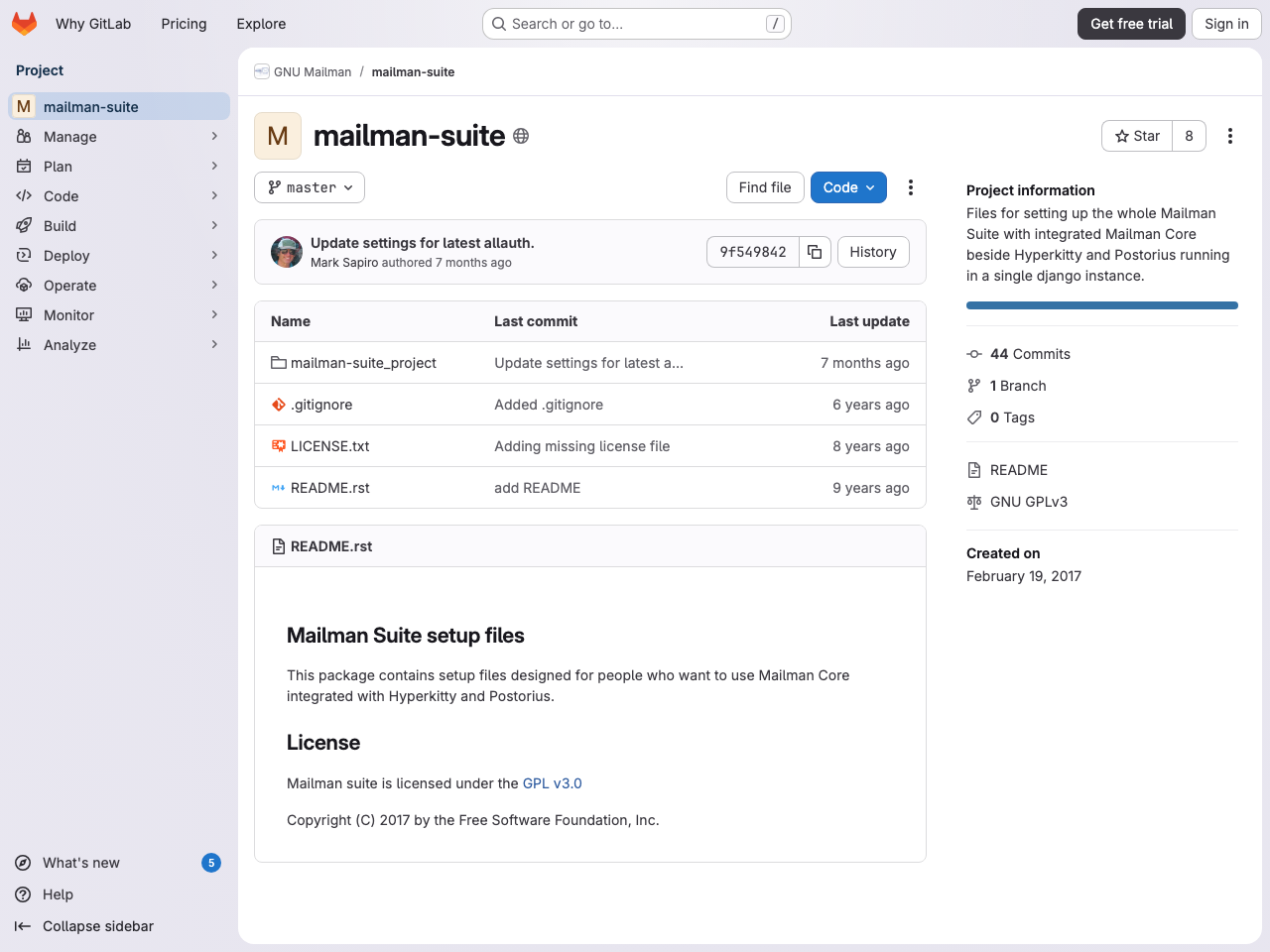
Task: Open README via project information icon
Action: [973, 469]
